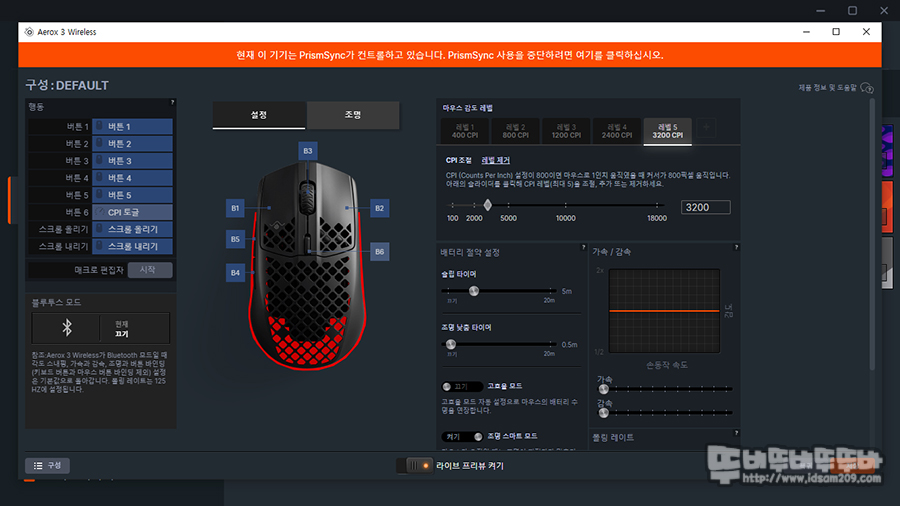Click the 제품 정보 및 도움말 link text
Viewport: 900px width, 506px height.
pyautogui.click(x=827, y=88)
